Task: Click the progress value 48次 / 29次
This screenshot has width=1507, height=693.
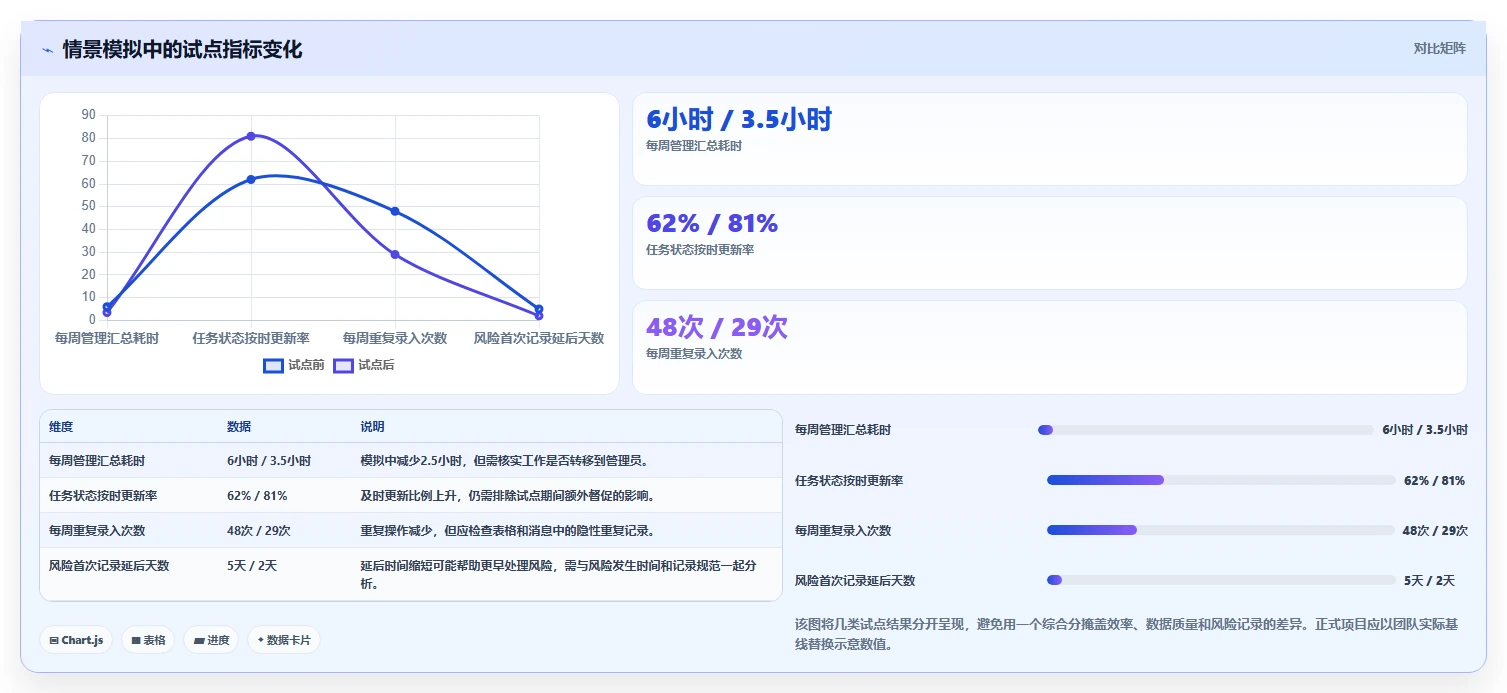Action: (1435, 530)
